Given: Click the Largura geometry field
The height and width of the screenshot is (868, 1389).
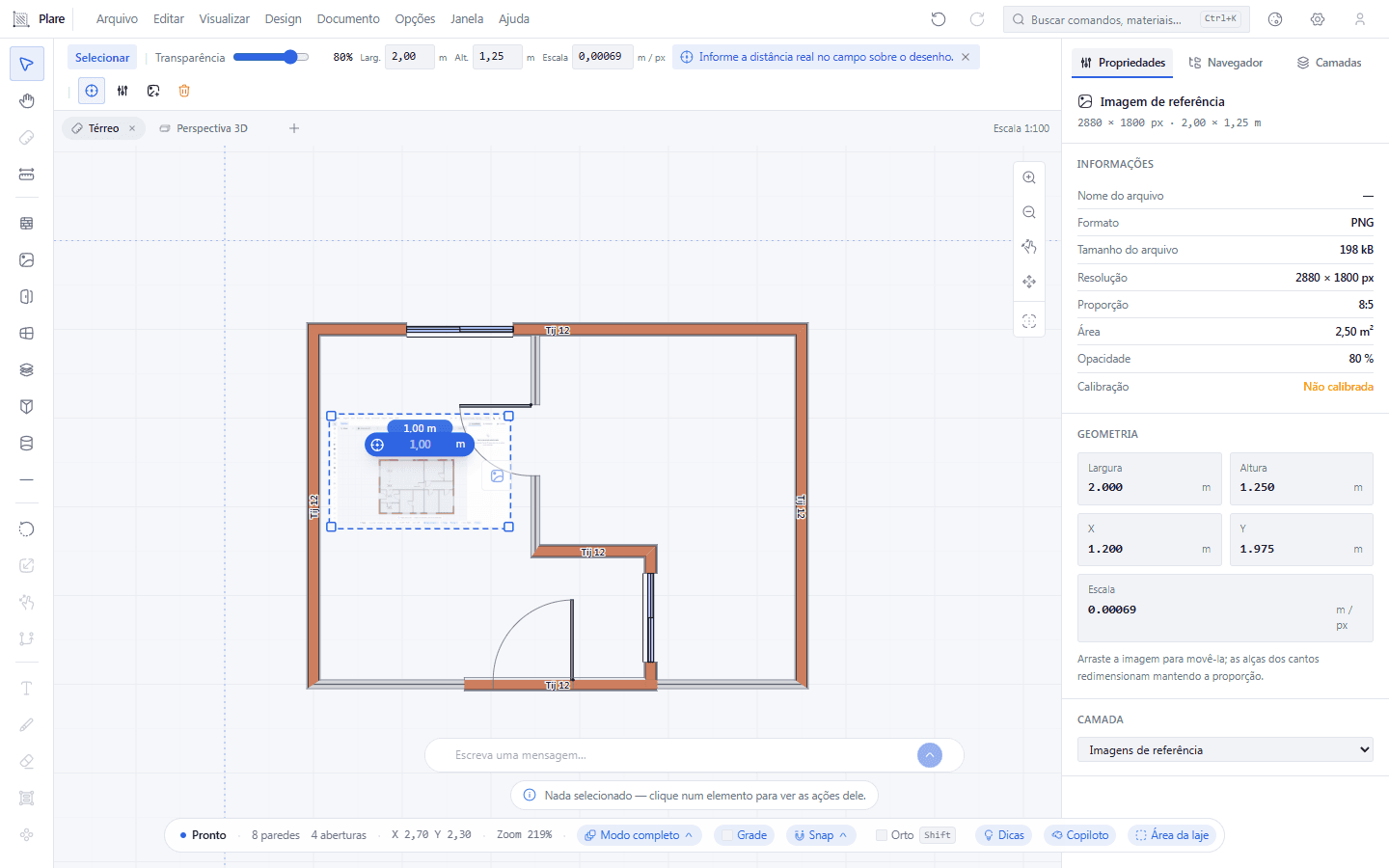Looking at the screenshot, I should click(x=1150, y=479).
